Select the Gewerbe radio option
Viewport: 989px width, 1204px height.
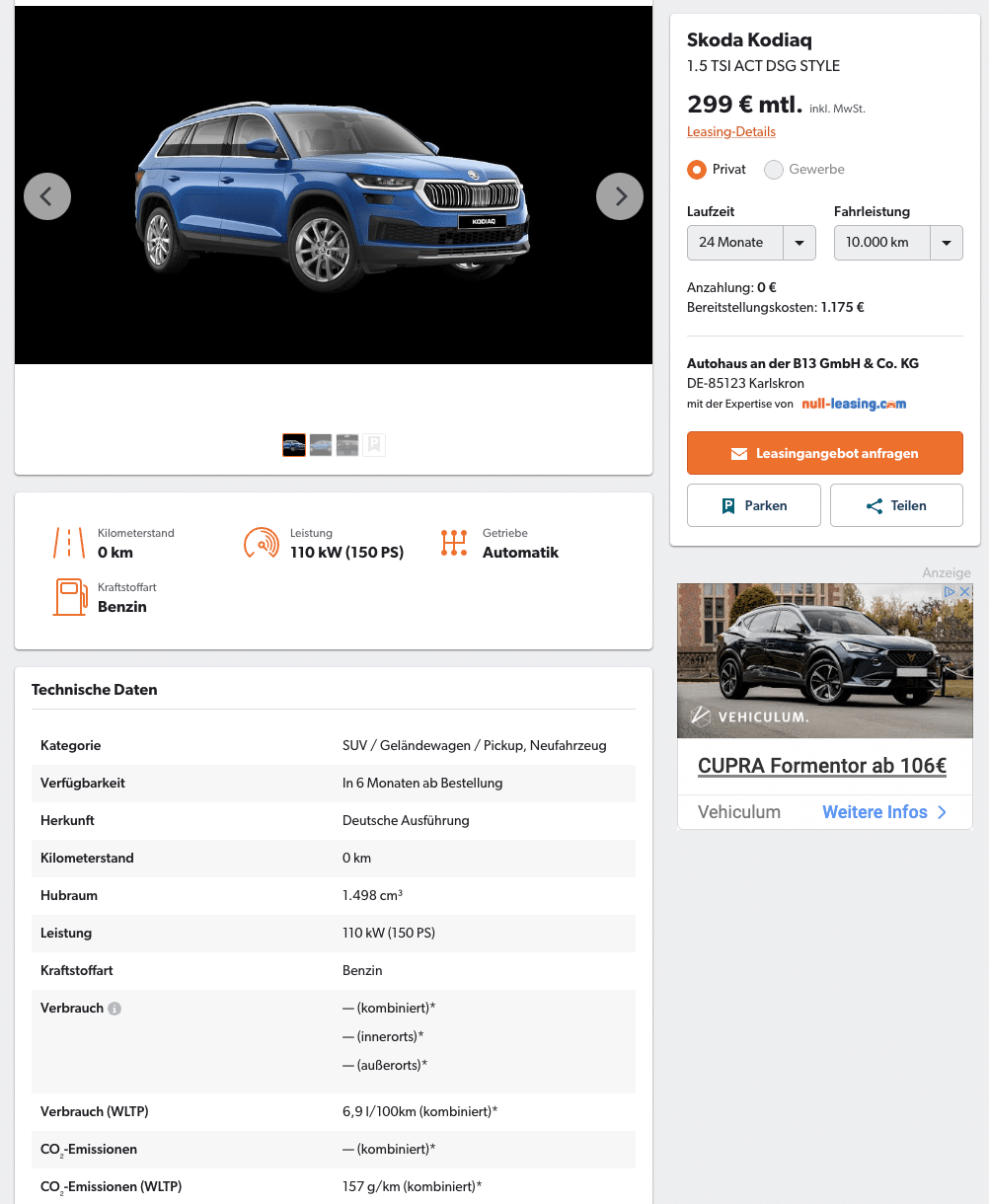coord(774,170)
